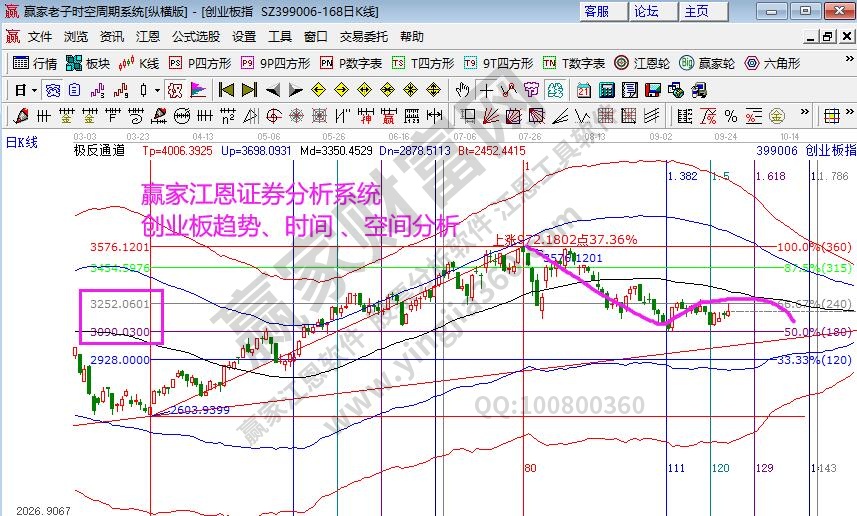Open the 板块 sector view
Screen dimensions: 857x516
(x=88, y=63)
